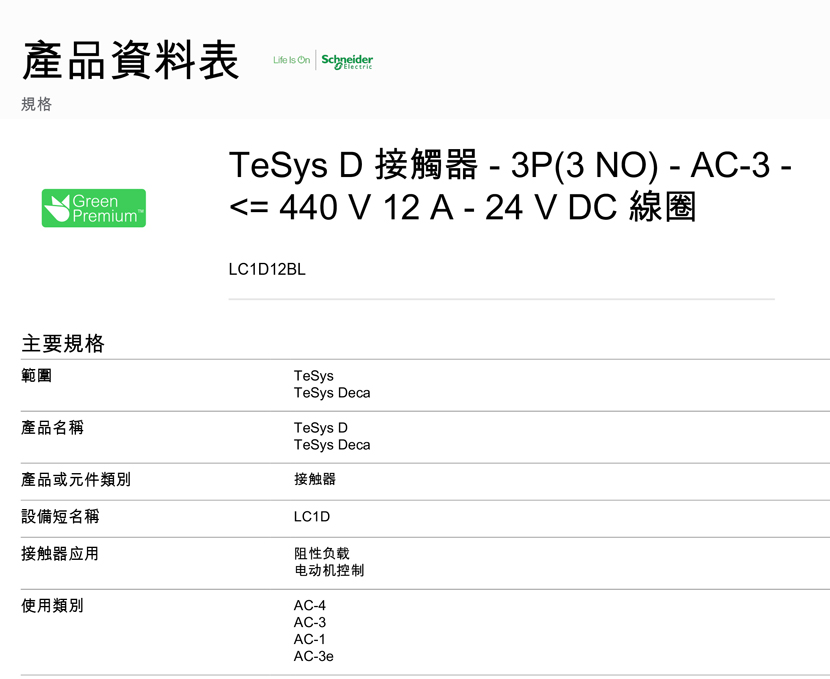This screenshot has width=830, height=679.
Task: Click the 接触器应用 row label
Action: pyautogui.click(x=60, y=554)
